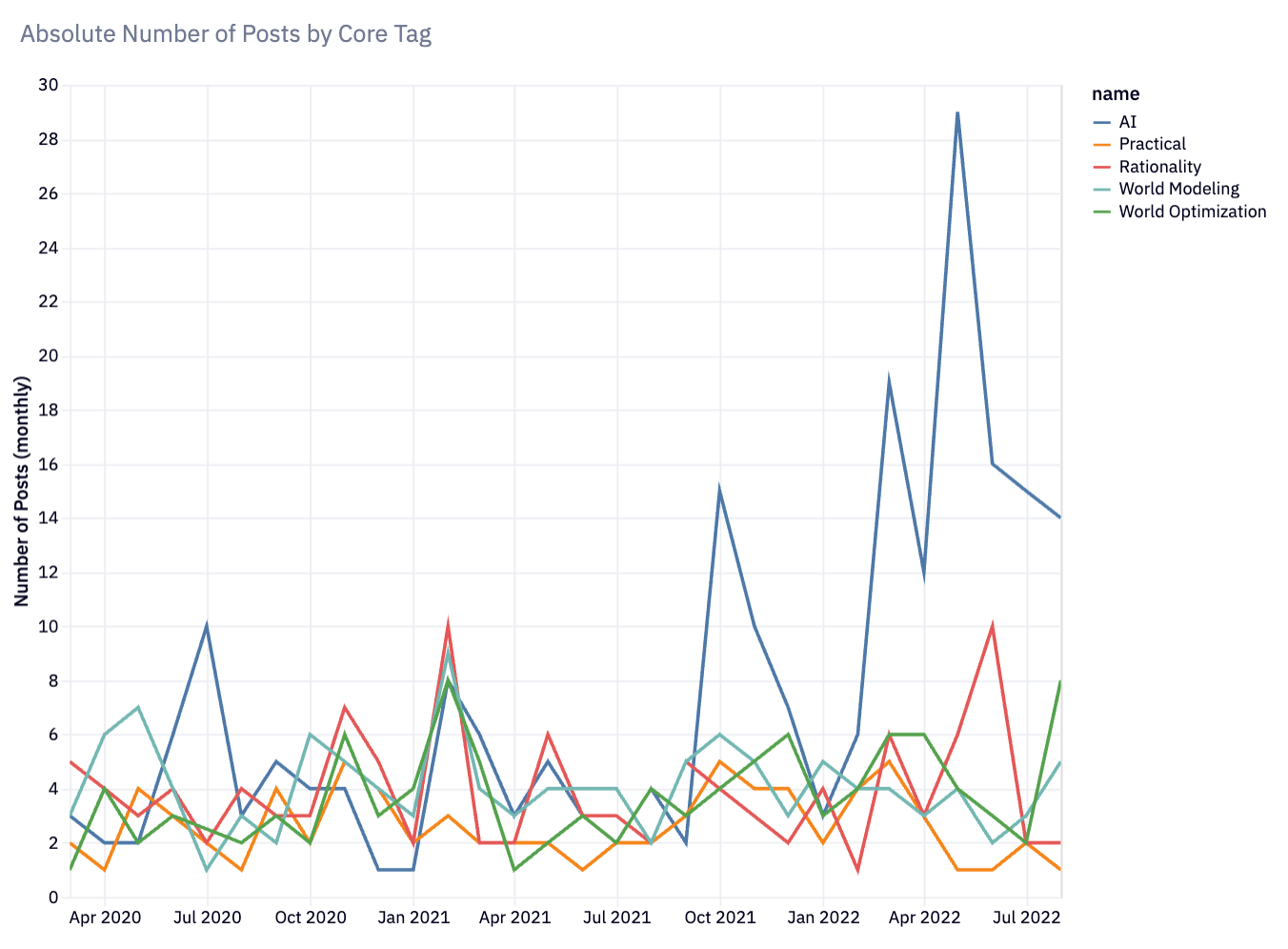Click the Jul 2020 x-axis label
This screenshot has height=949, width=1288.
[207, 919]
